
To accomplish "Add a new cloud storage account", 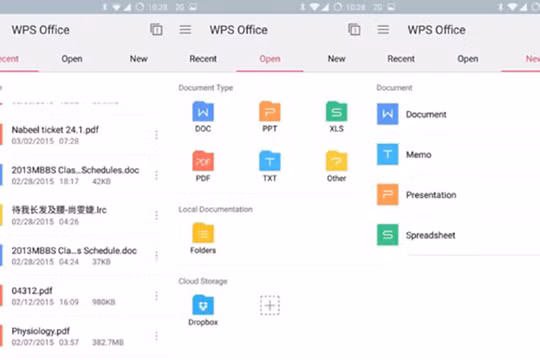I will 270,305.
